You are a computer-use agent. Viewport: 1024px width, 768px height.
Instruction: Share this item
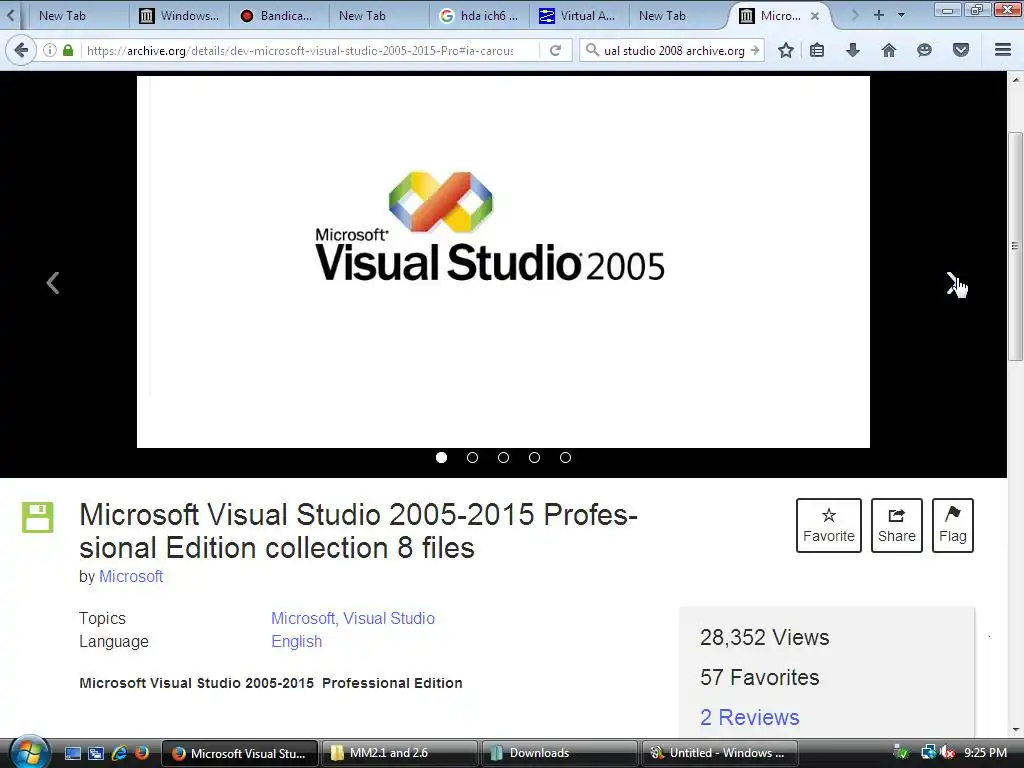(x=897, y=526)
